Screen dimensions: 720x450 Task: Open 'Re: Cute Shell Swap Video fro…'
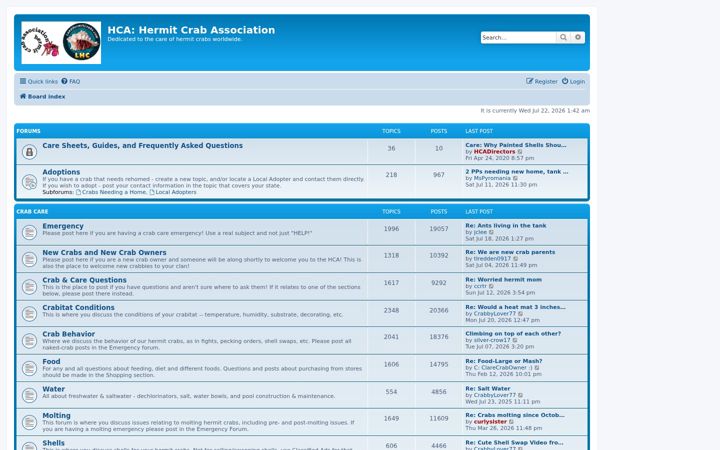(514, 443)
